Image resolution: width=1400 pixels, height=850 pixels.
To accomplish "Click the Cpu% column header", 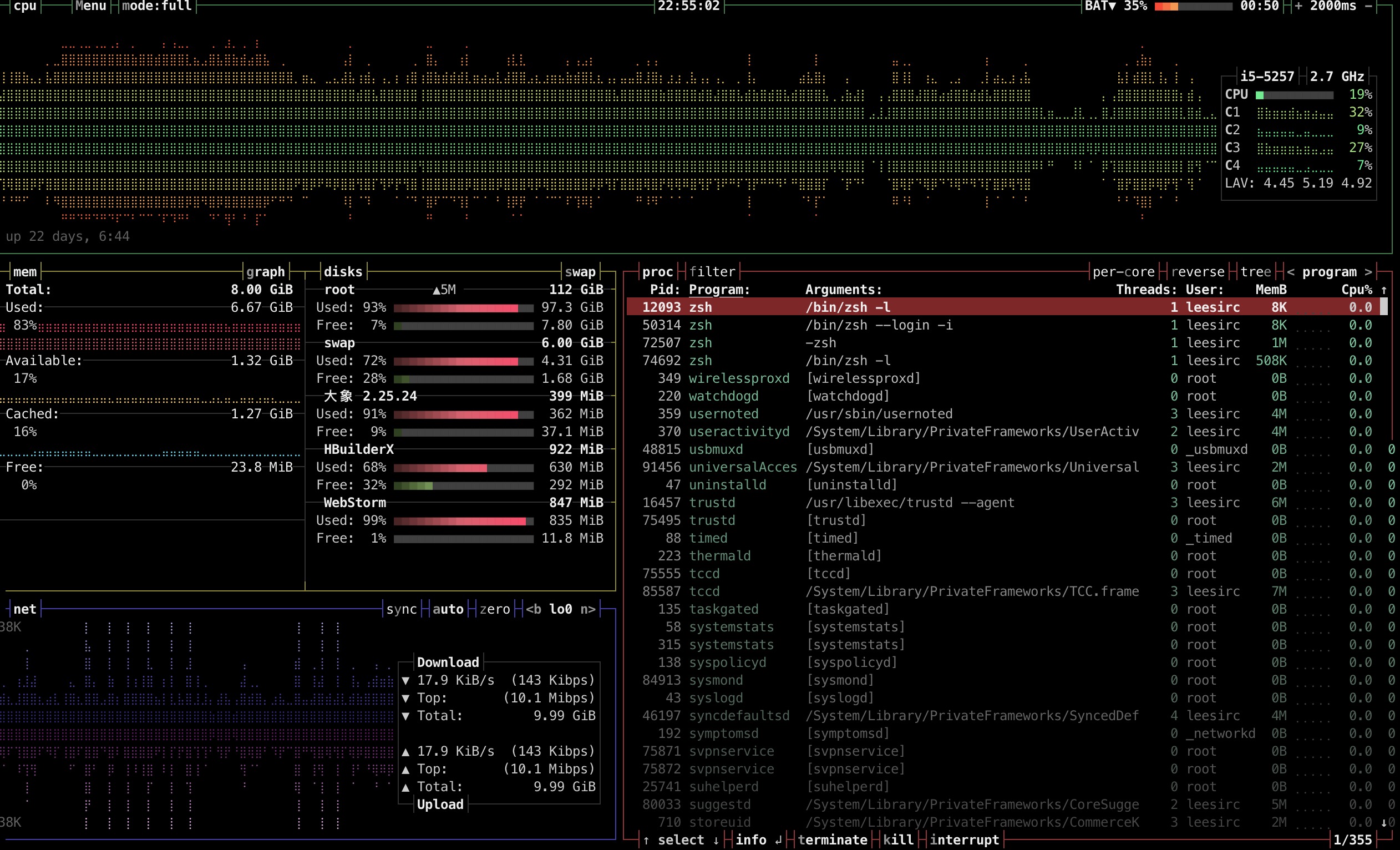I will (x=1356, y=290).
